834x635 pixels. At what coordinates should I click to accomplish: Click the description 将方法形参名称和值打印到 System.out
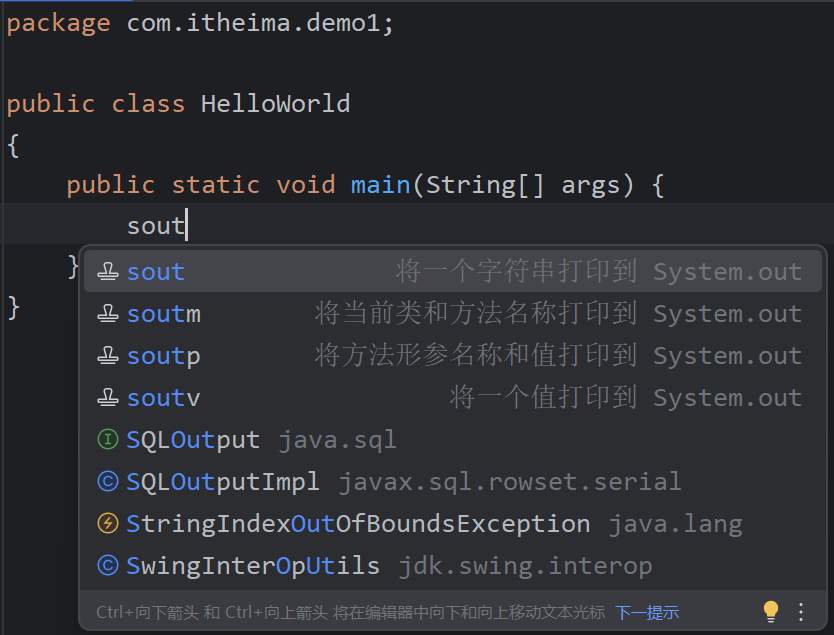558,355
